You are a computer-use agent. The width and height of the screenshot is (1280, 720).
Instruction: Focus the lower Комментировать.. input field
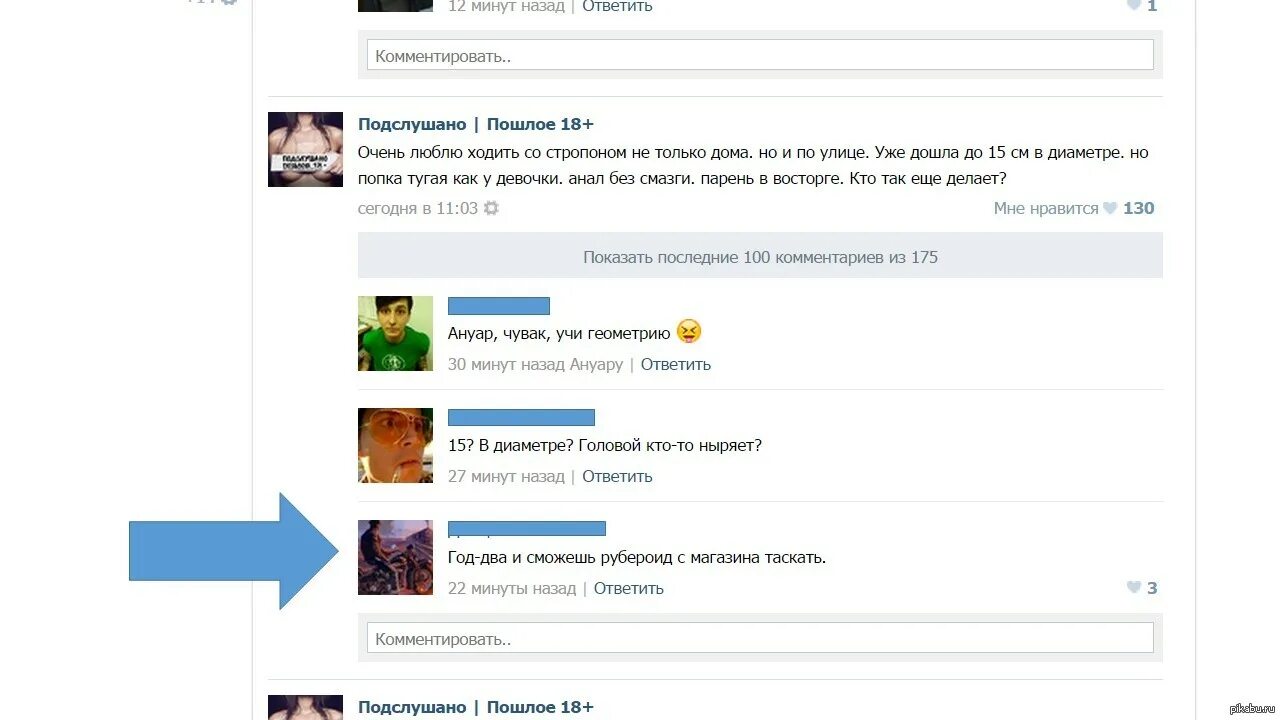760,638
